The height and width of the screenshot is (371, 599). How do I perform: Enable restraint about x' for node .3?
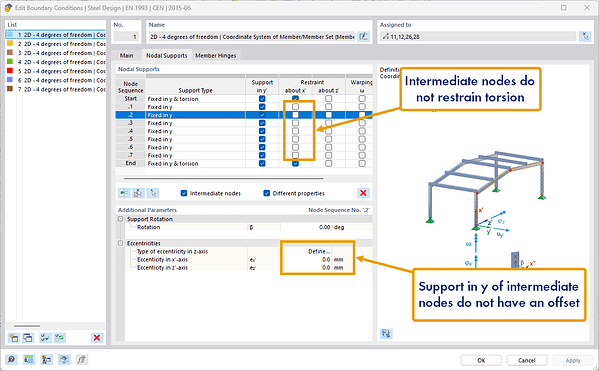pos(295,123)
